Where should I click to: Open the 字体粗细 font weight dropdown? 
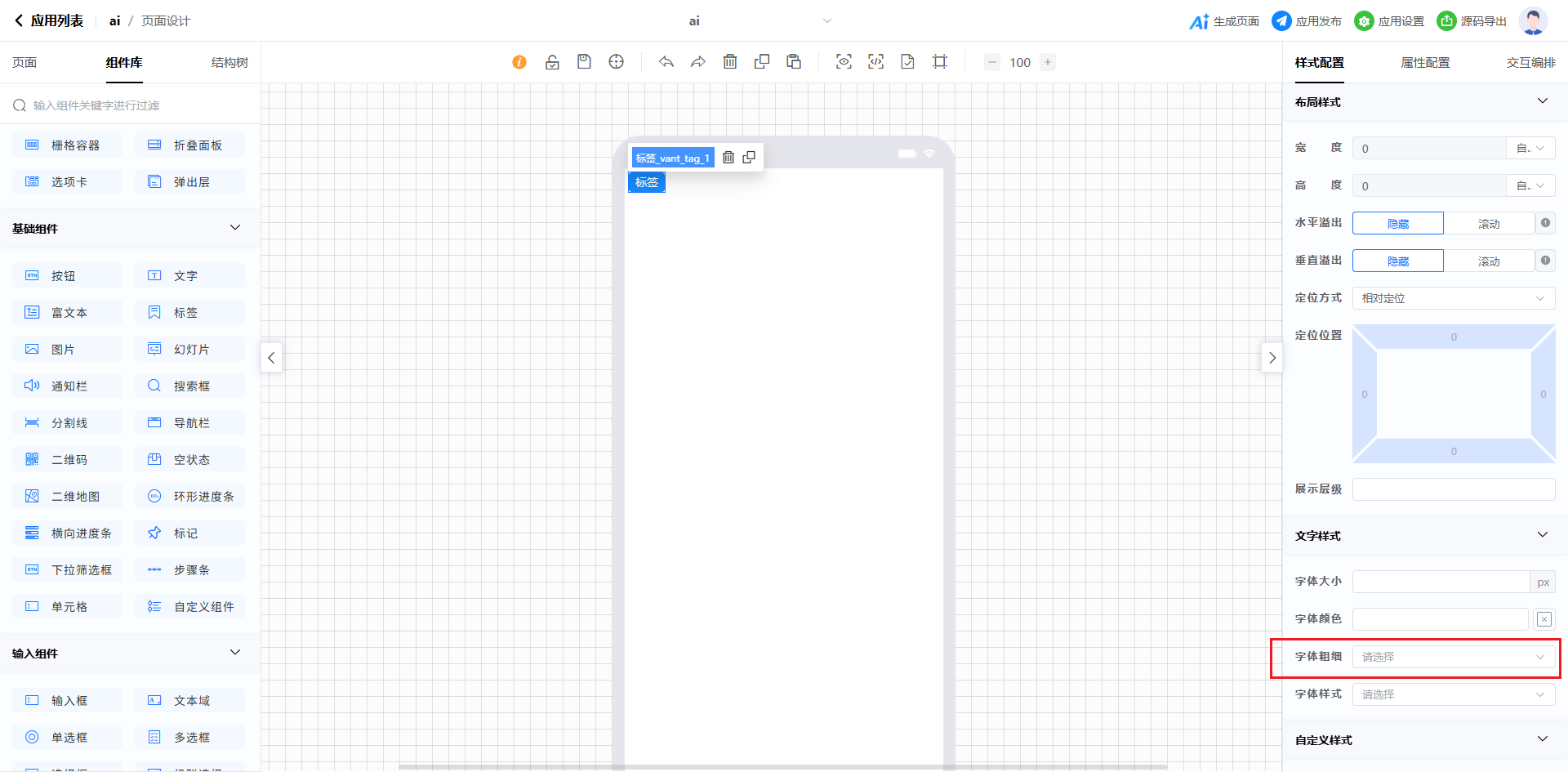click(x=1454, y=657)
